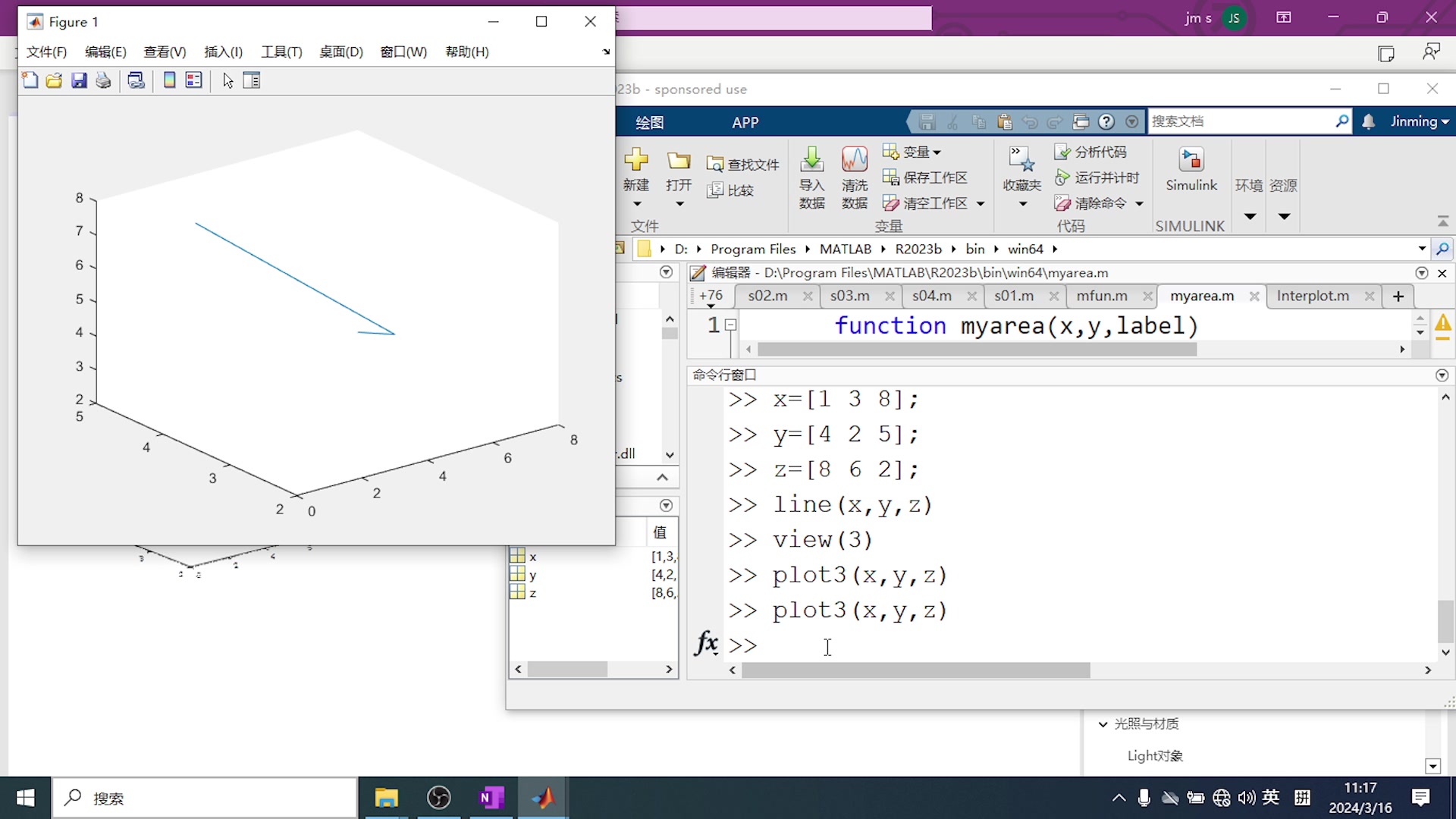Expand the 资源 section dropdown
Viewport: 1456px width, 819px height.
click(x=1284, y=217)
